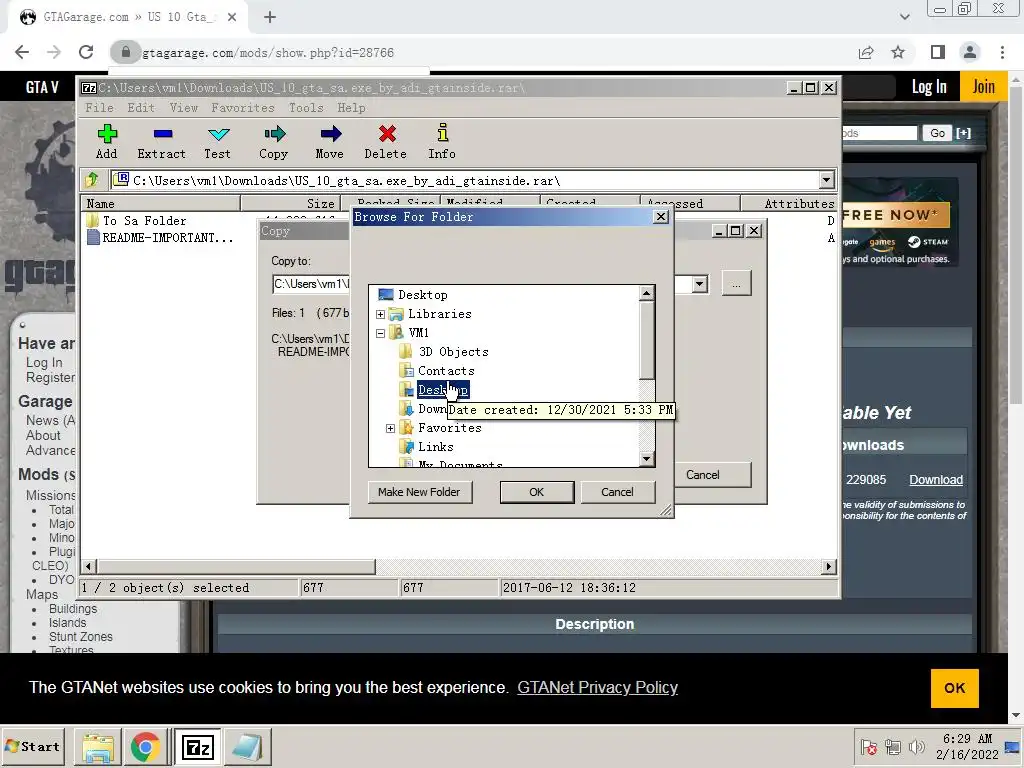
Task: Click the Go search button on website
Action: tap(937, 133)
